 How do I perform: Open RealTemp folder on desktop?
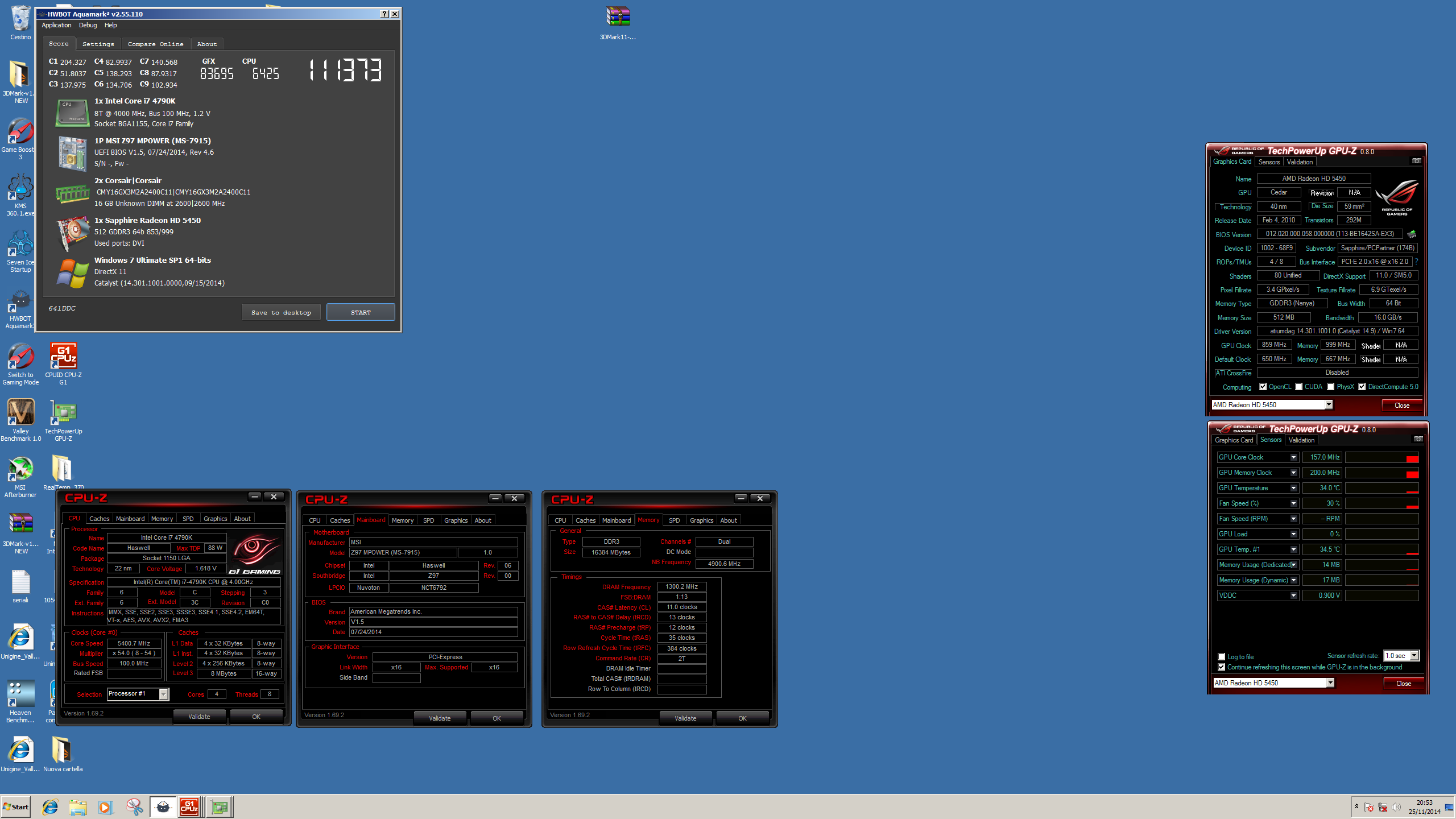pos(63,472)
